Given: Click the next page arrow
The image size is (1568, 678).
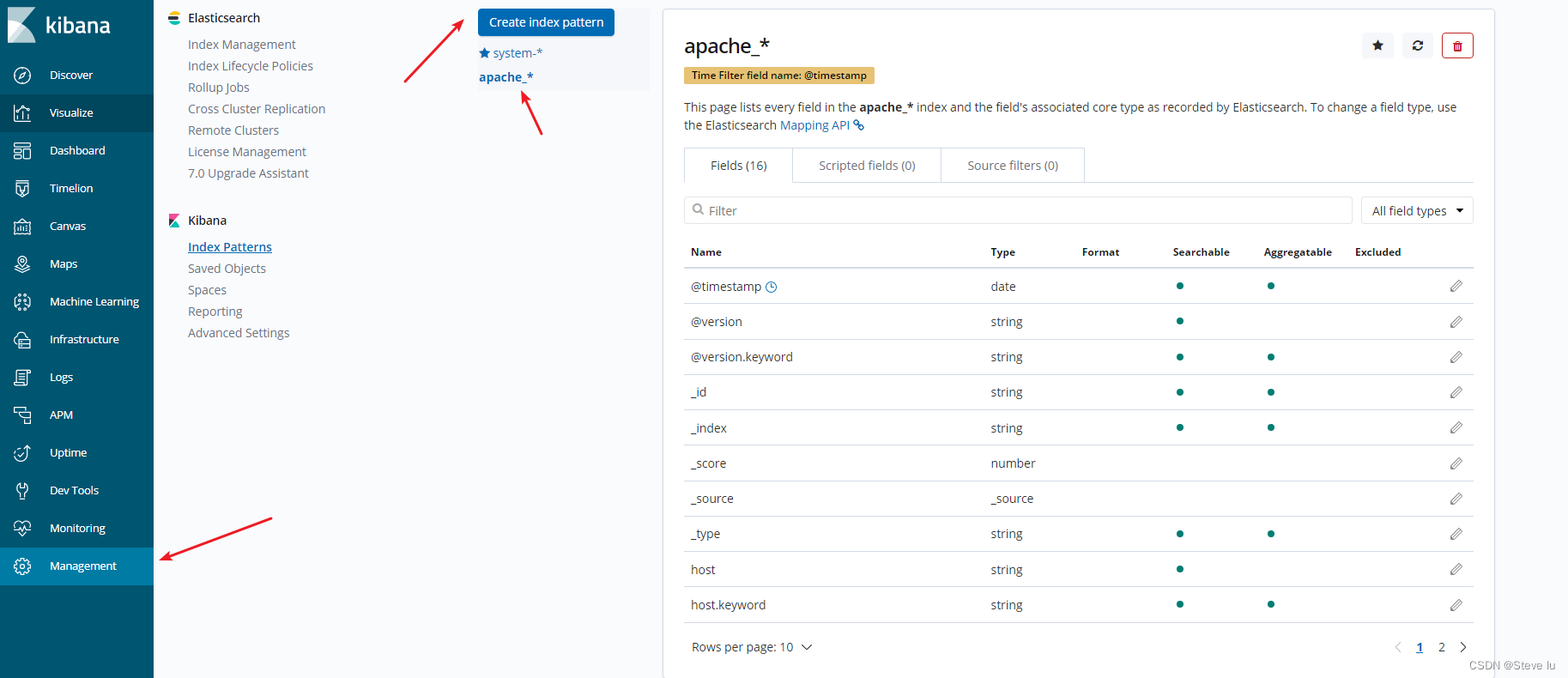Looking at the screenshot, I should (1463, 647).
